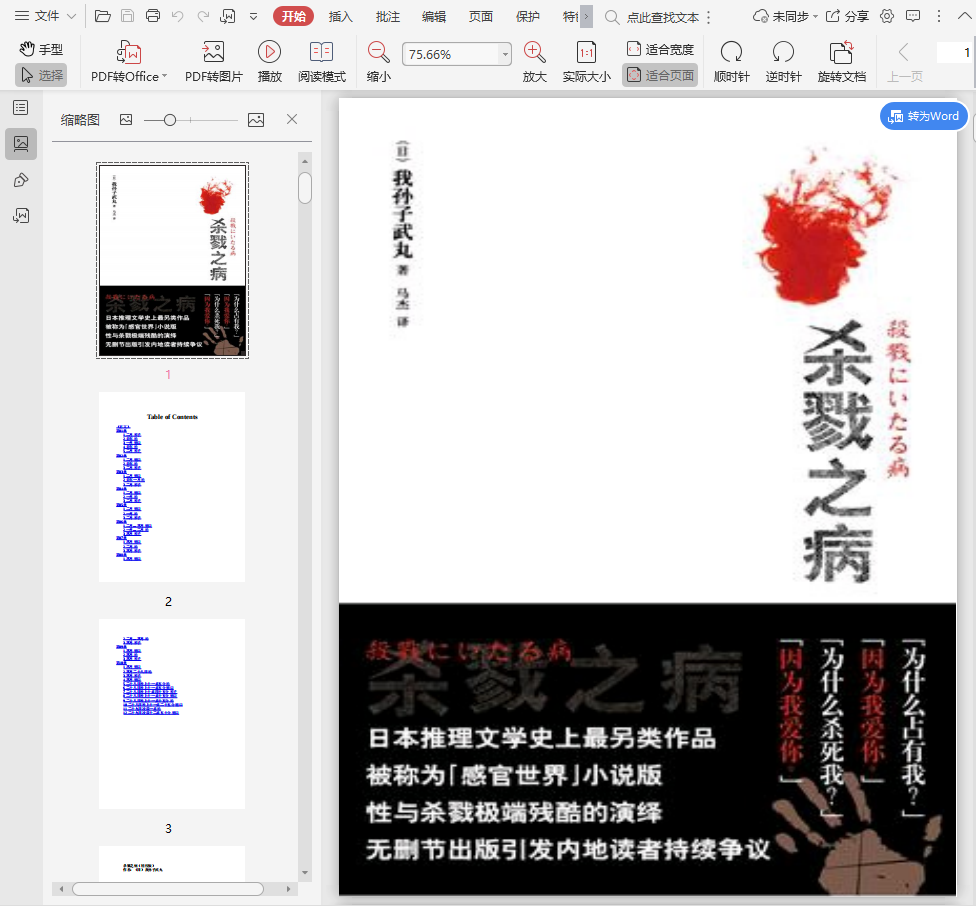Rotate page with 逆时针 icon

[783, 53]
